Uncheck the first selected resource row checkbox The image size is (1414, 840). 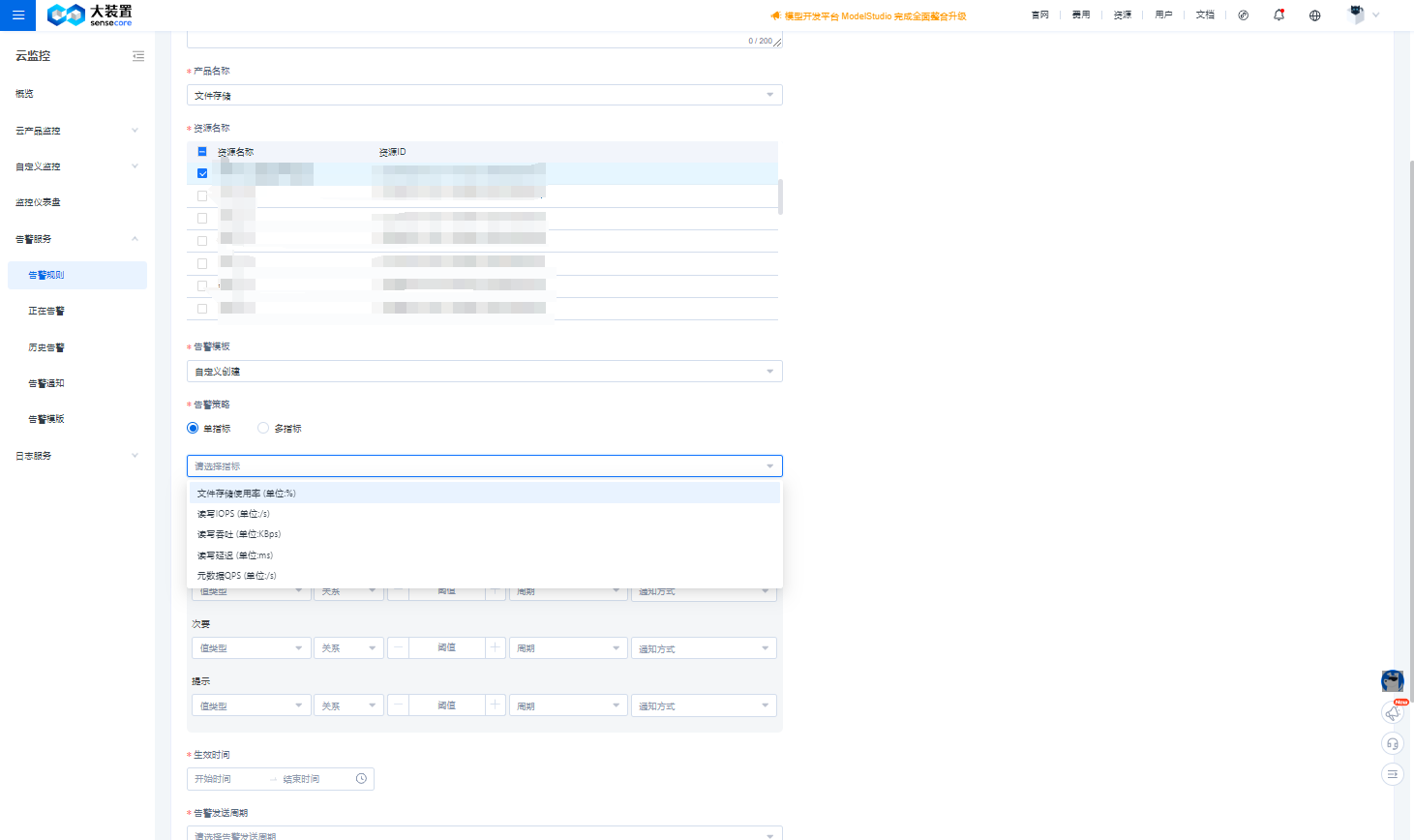(202, 173)
